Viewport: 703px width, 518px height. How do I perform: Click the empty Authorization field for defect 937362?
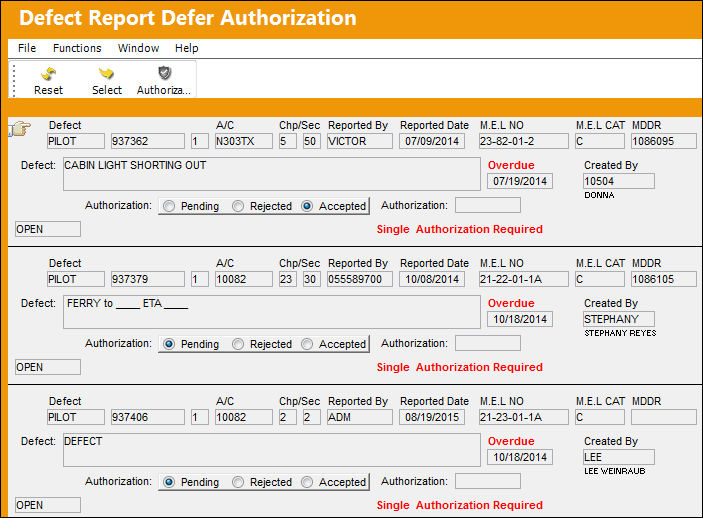click(x=488, y=205)
